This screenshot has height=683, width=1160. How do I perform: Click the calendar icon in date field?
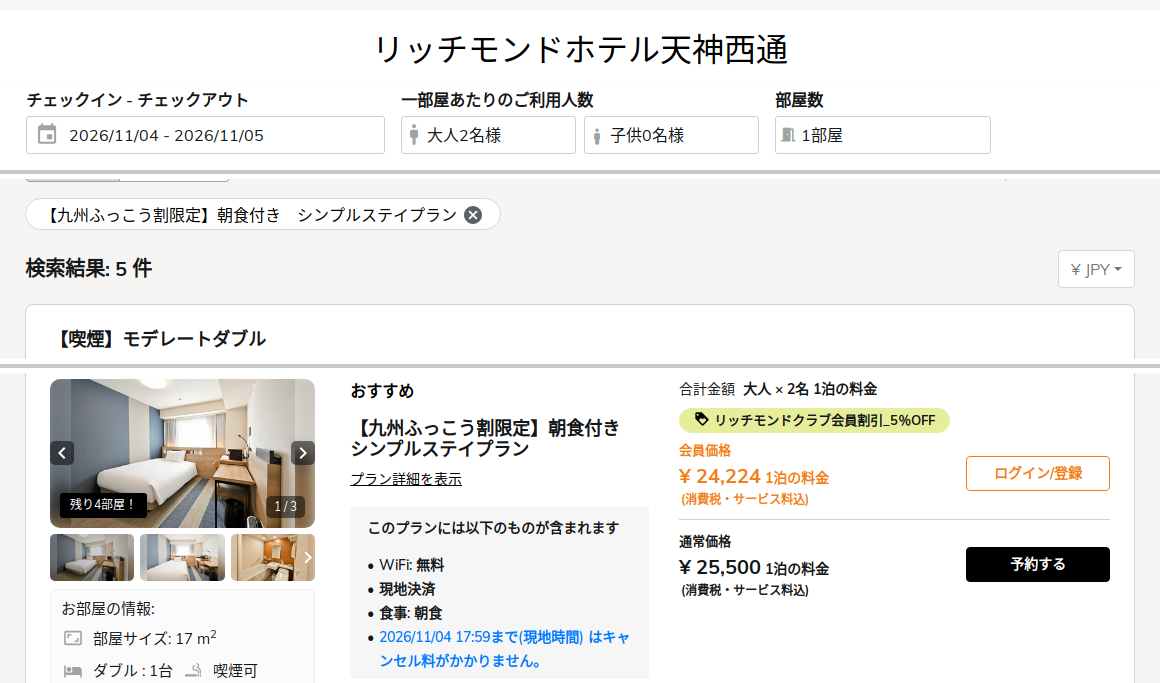point(47,134)
